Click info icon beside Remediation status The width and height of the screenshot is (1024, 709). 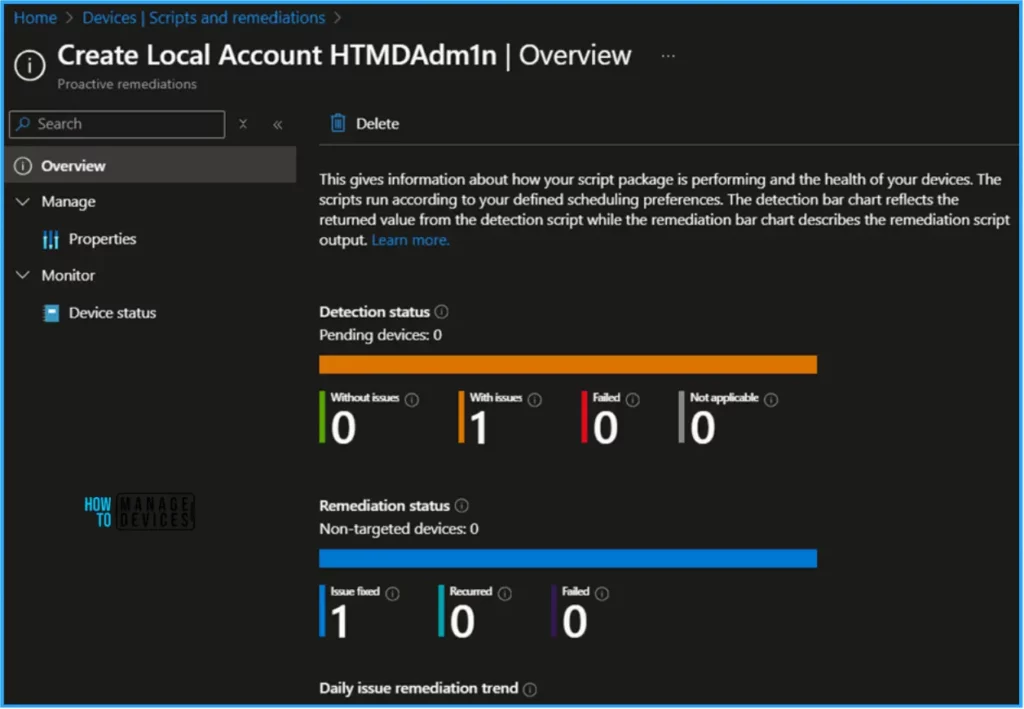click(x=462, y=505)
